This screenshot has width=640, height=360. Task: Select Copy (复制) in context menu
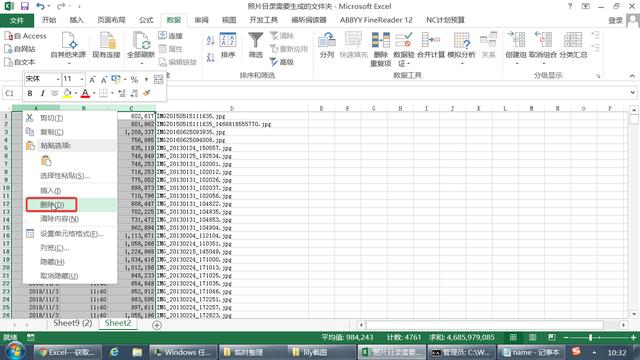click(x=70, y=132)
